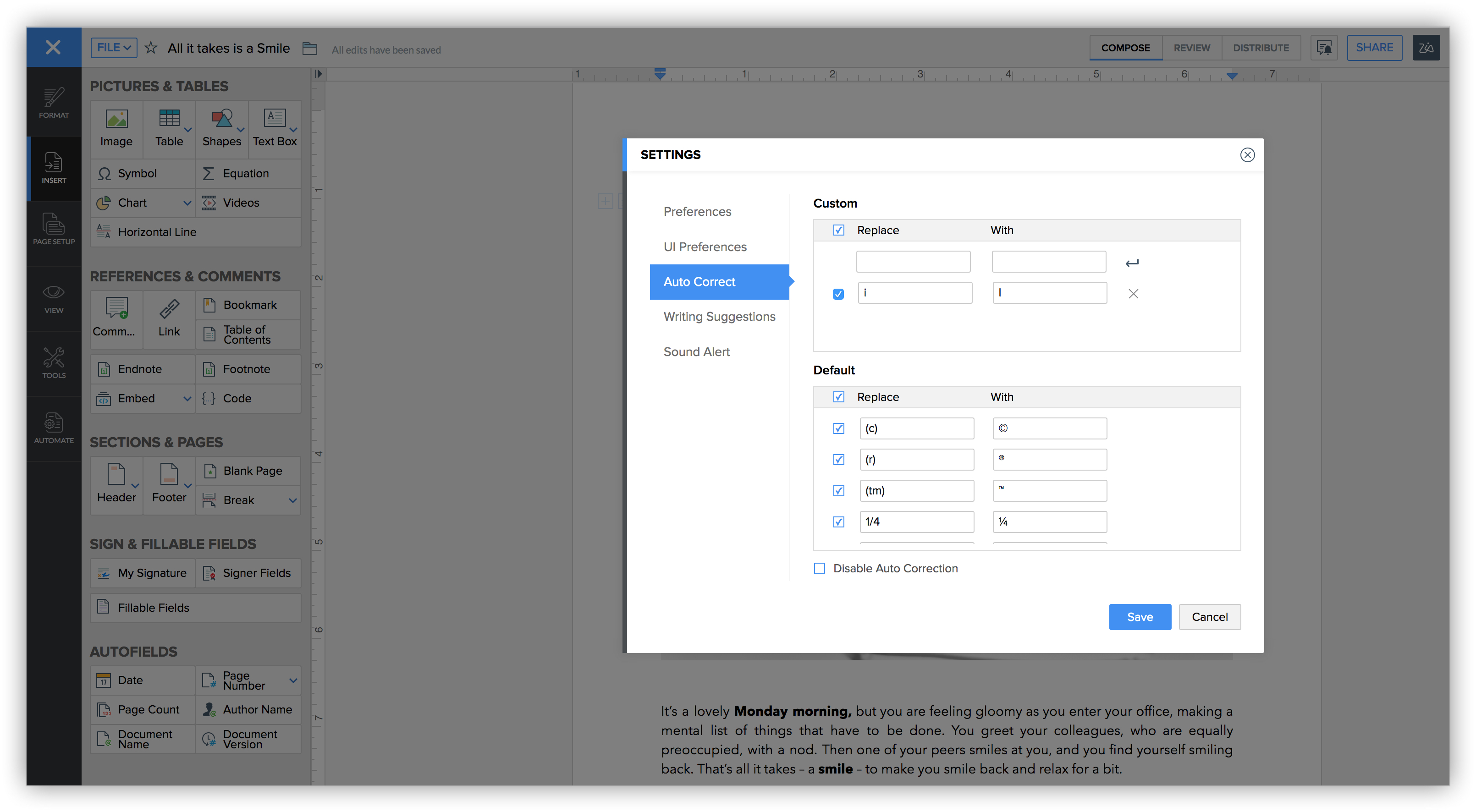The height and width of the screenshot is (812, 1476).
Task: Open the View sidebar panel
Action: (x=54, y=298)
